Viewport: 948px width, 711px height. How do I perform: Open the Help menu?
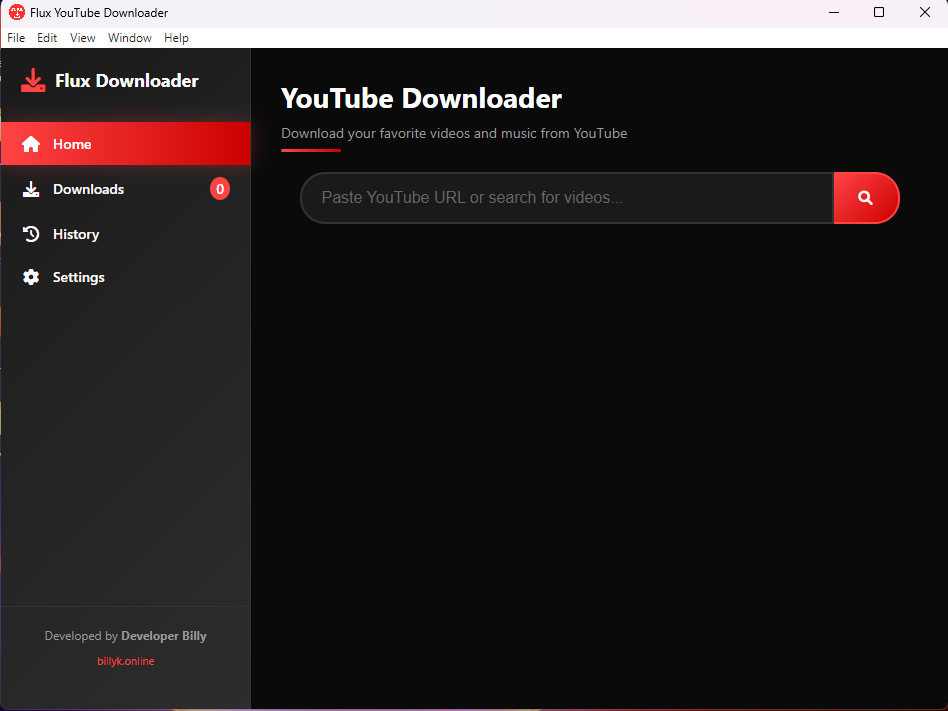click(176, 37)
